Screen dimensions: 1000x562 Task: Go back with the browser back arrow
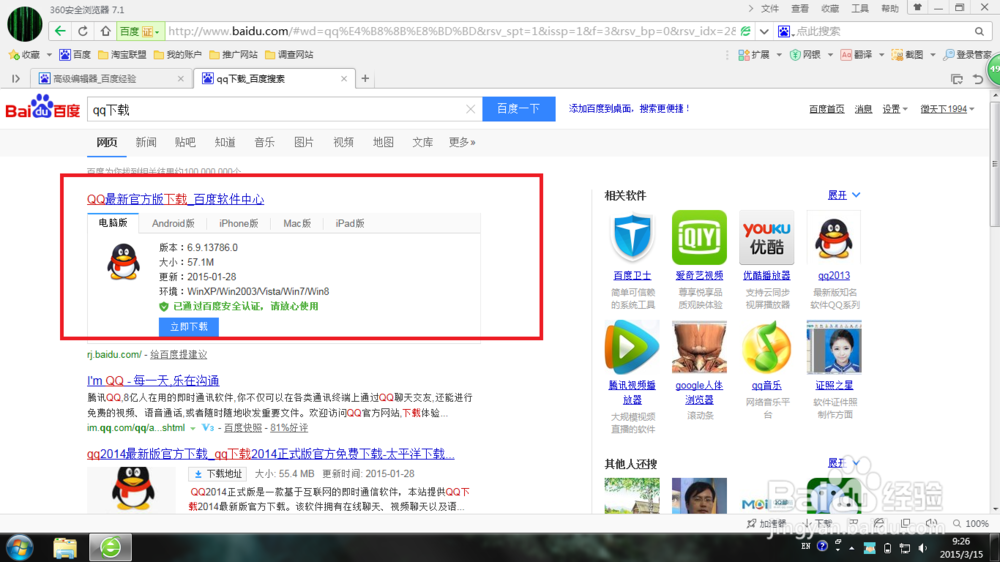coord(60,31)
